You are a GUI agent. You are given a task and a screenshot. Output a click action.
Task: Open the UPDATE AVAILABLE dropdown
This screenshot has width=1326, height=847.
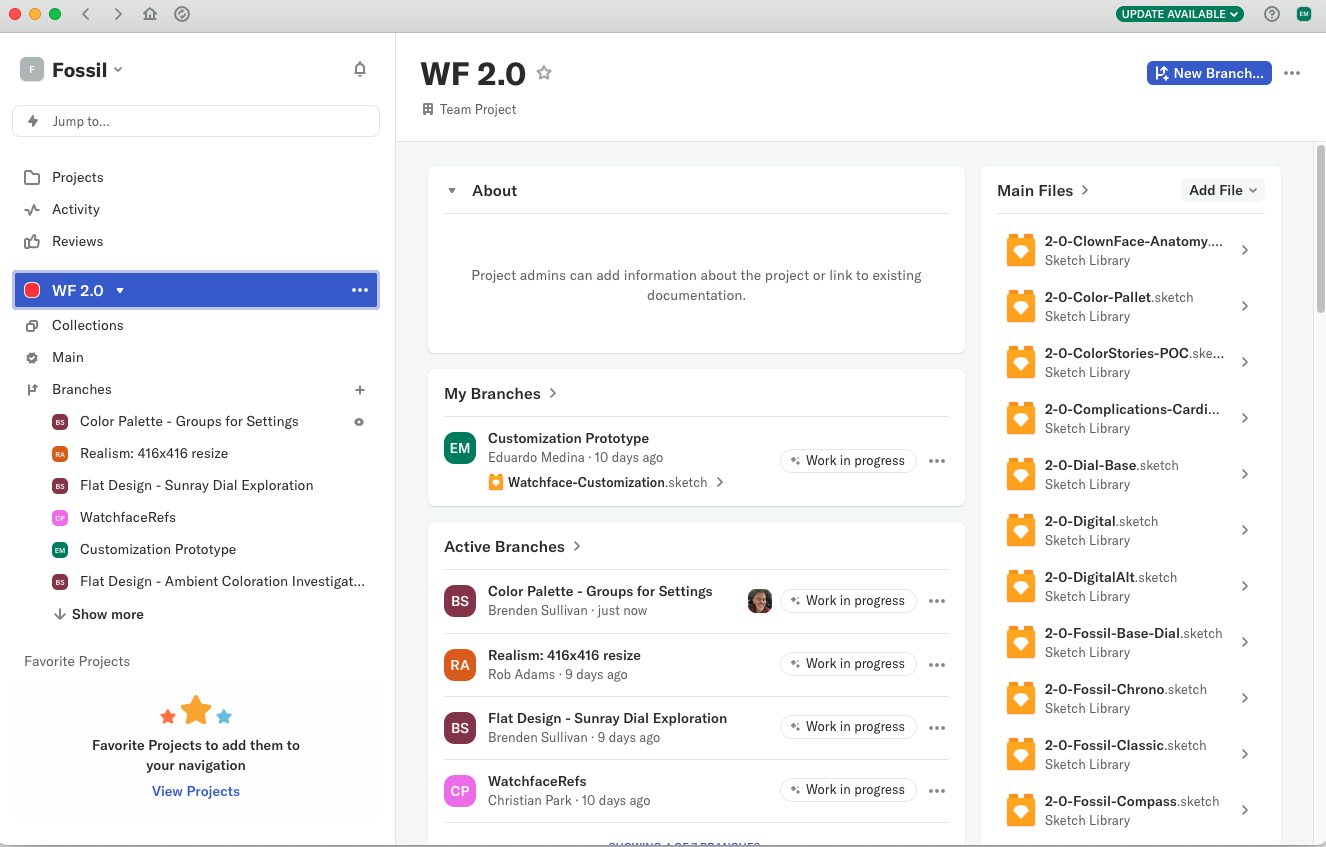pyautogui.click(x=1180, y=14)
